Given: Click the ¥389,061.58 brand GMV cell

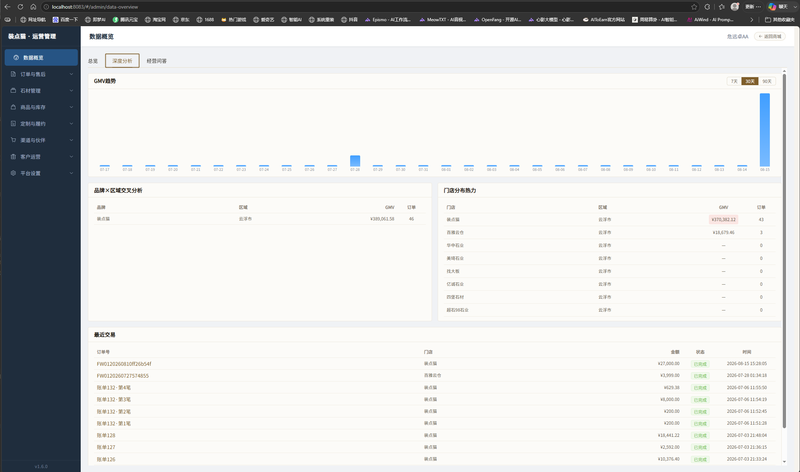Looking at the screenshot, I should click(x=382, y=219).
